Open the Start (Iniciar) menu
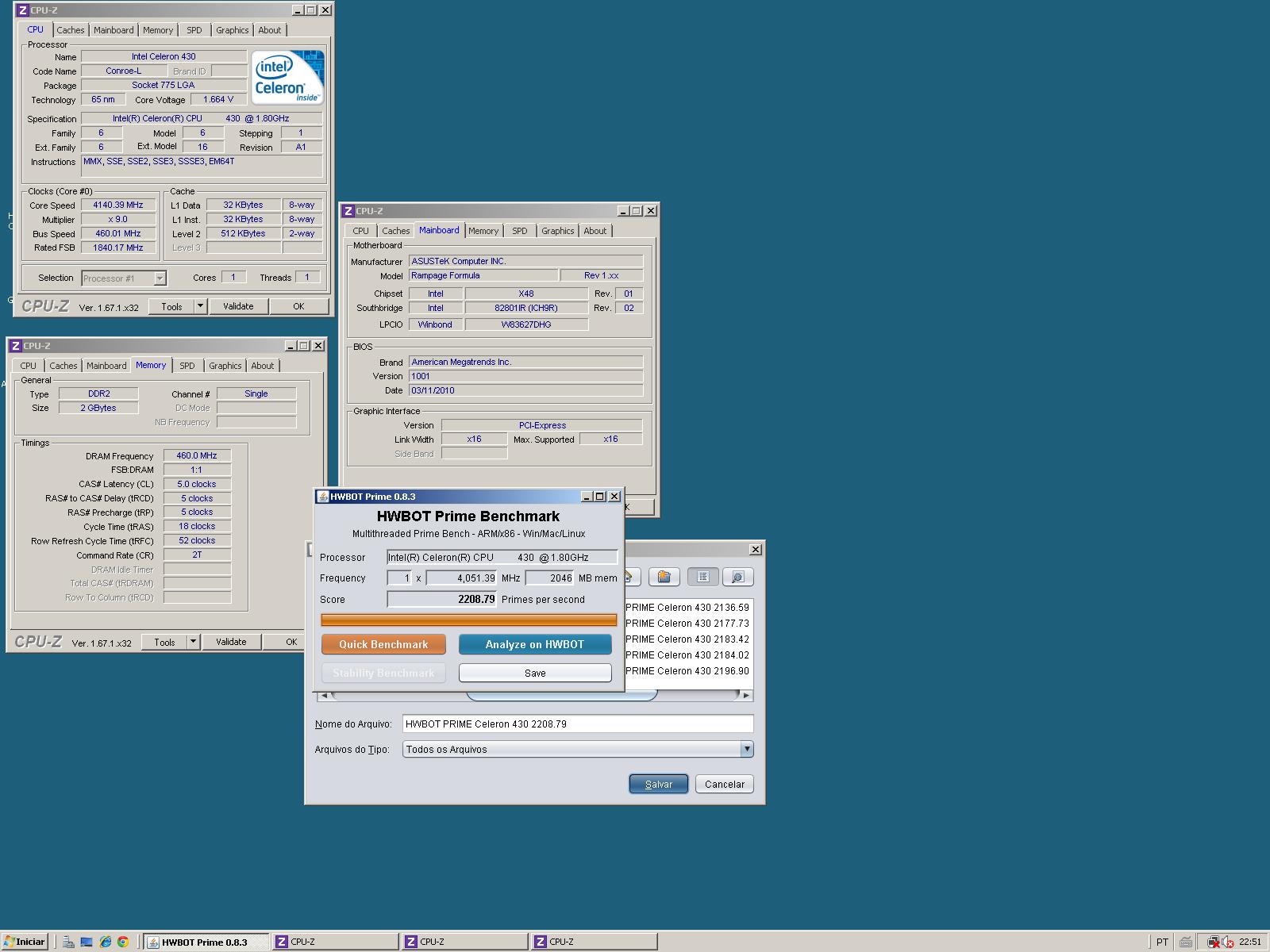Viewport: 1270px width, 952px height. click(25, 942)
